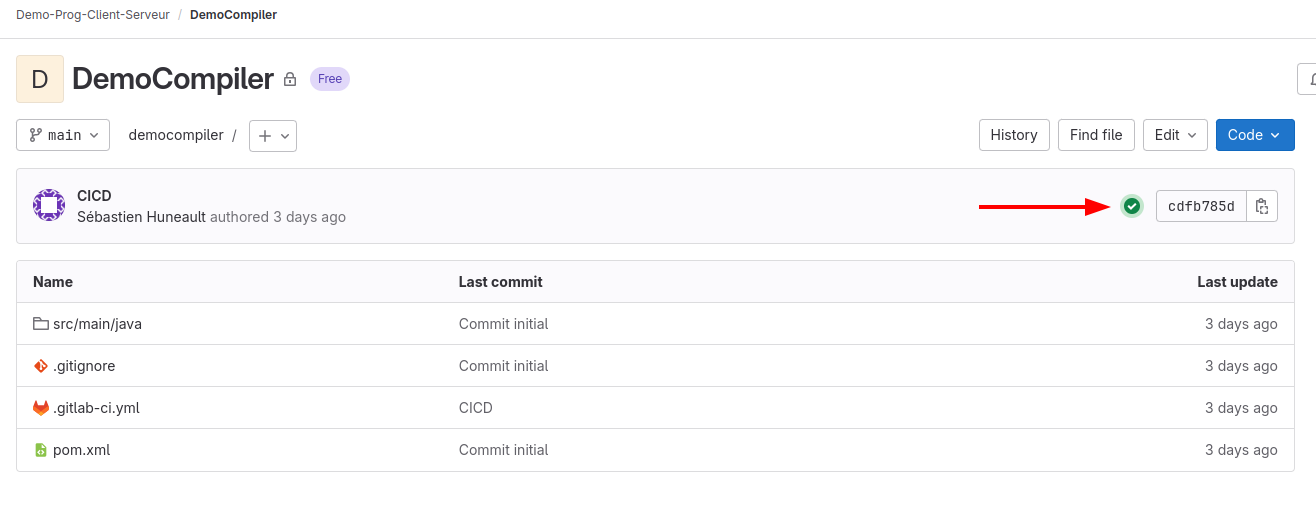Click the src/main/java folder icon

41,324
